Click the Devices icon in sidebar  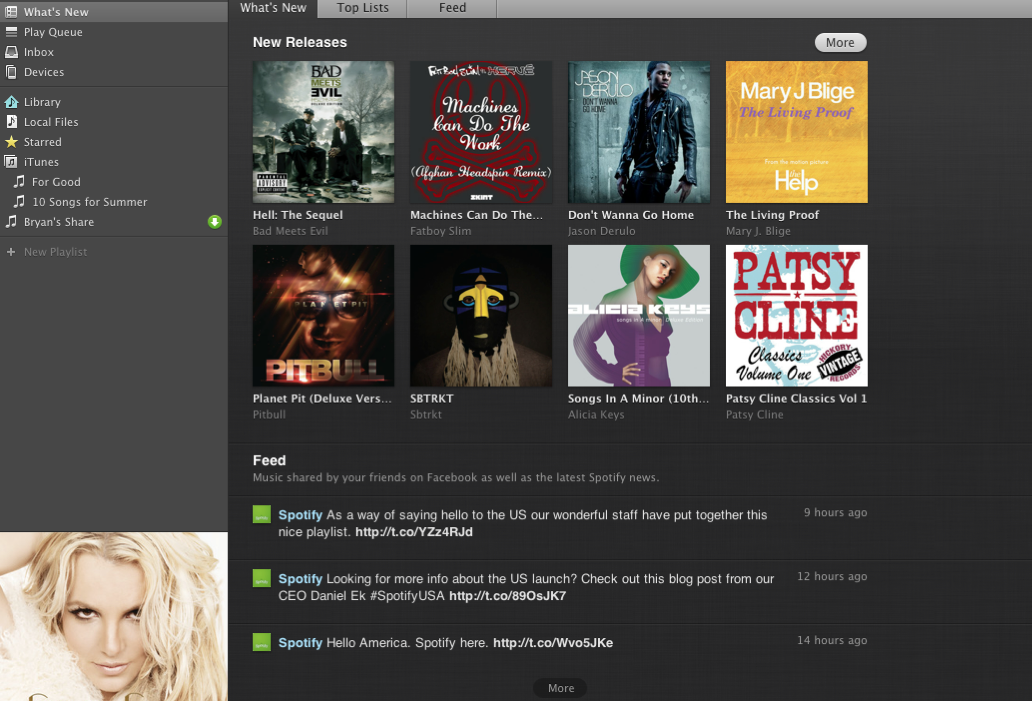[x=11, y=72]
